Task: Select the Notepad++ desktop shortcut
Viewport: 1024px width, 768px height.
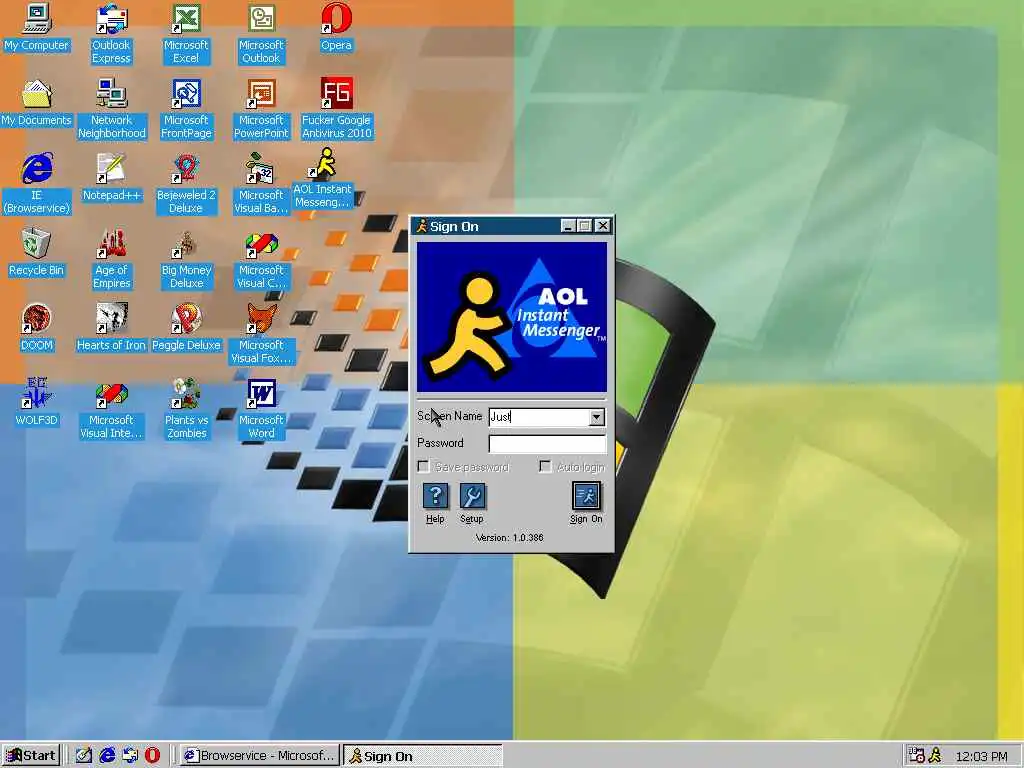Action: click(111, 177)
